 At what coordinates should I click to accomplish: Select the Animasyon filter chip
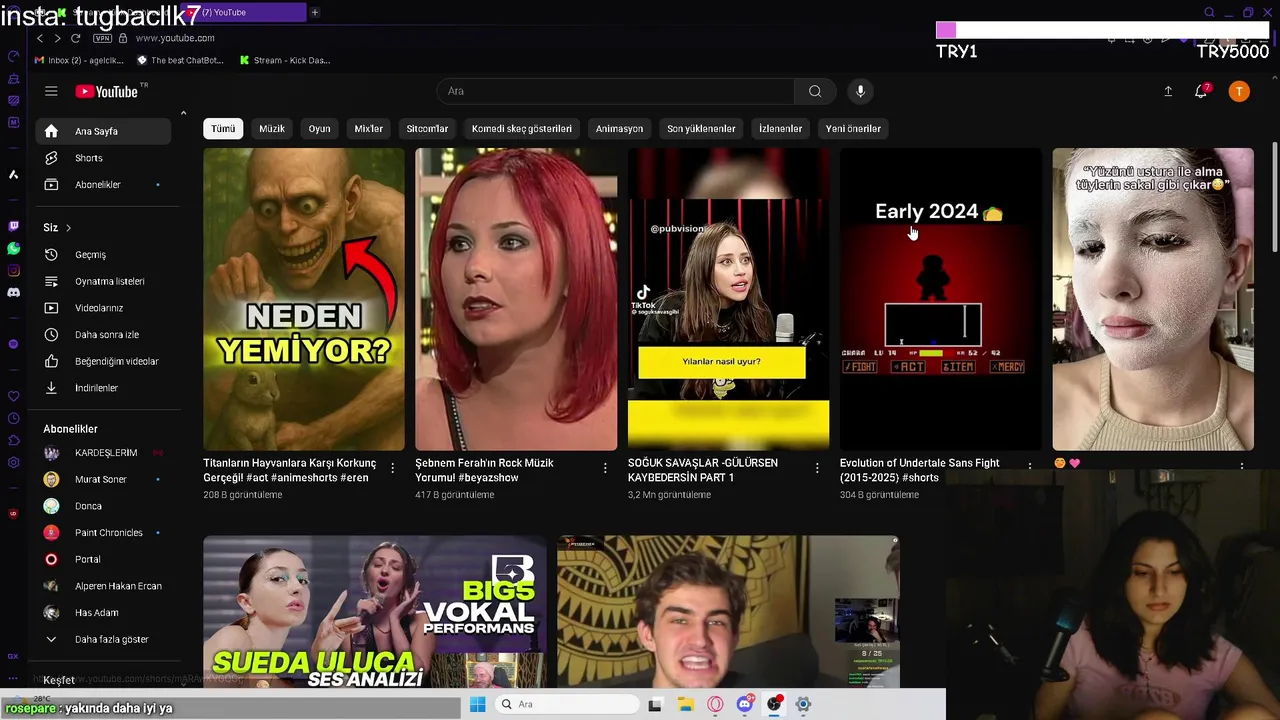point(619,128)
